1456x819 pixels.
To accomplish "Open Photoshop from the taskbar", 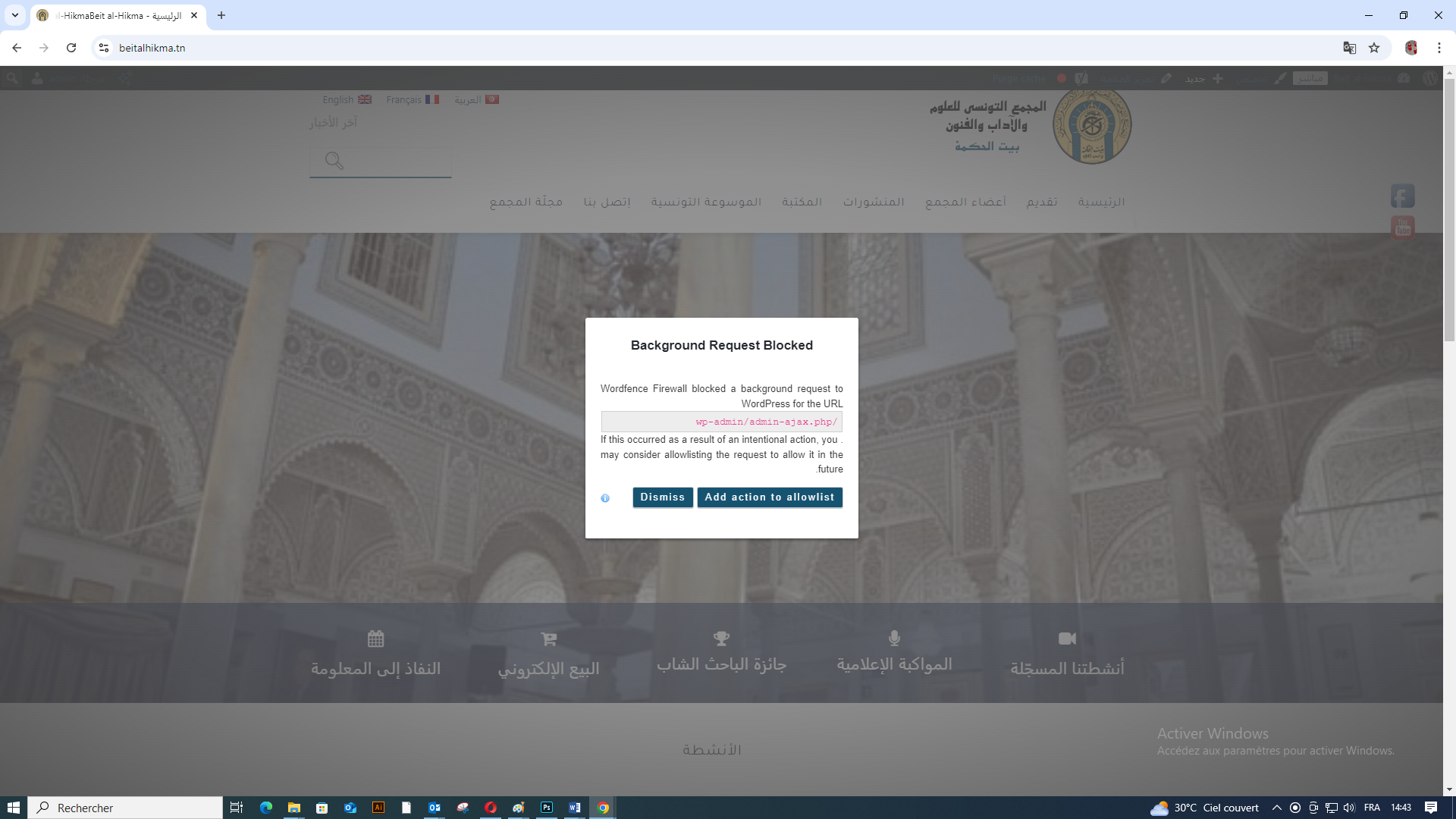I will click(547, 808).
